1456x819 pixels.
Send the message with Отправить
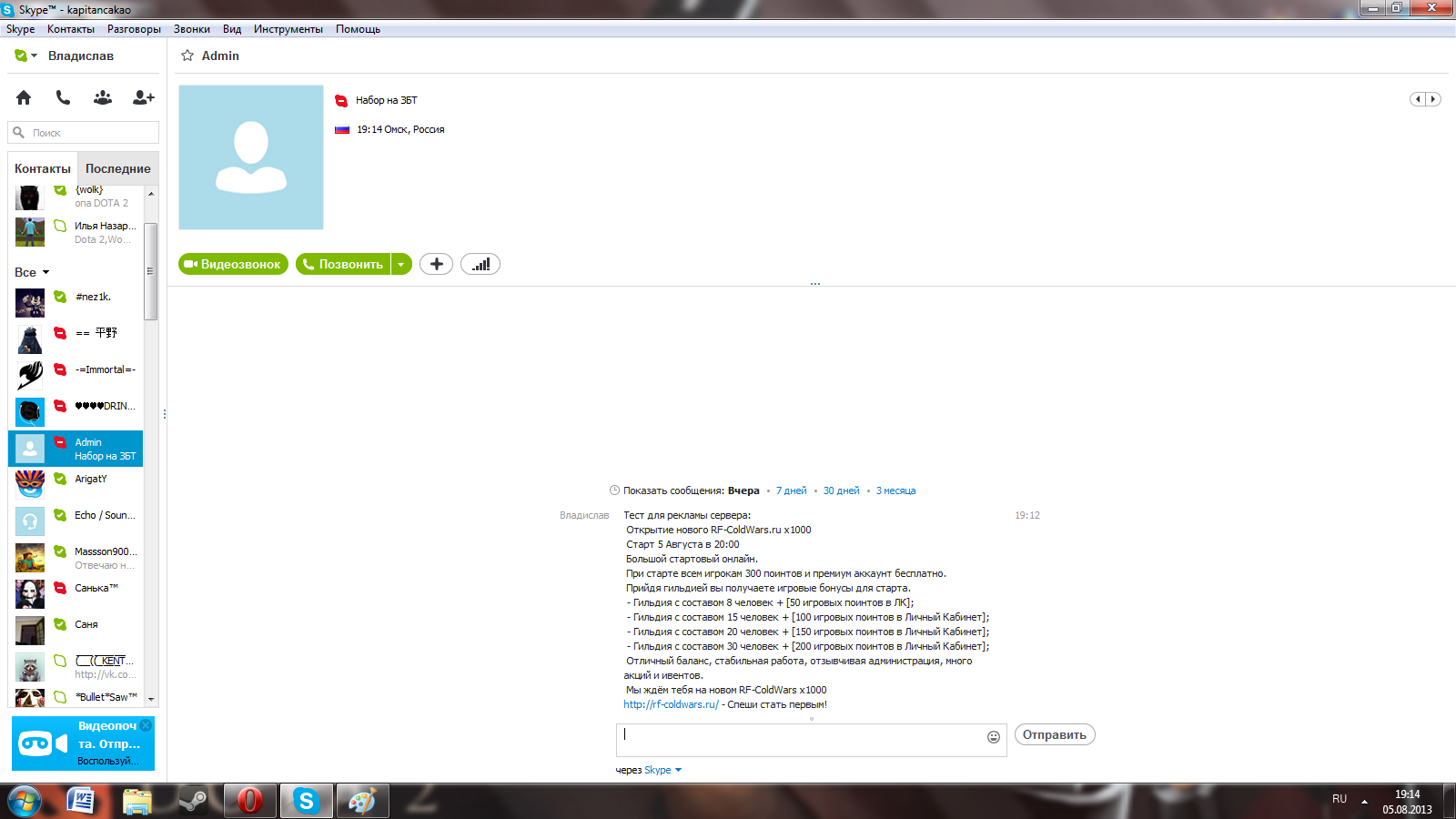click(x=1055, y=734)
